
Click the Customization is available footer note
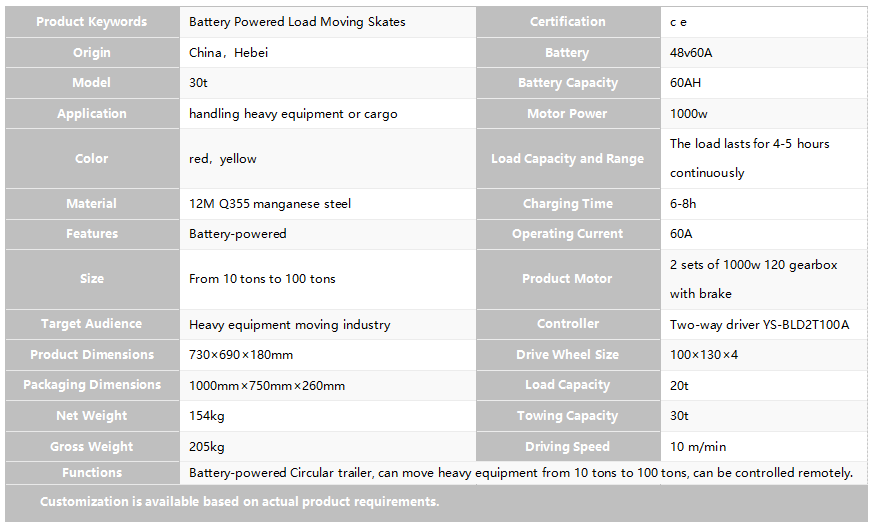pos(240,502)
